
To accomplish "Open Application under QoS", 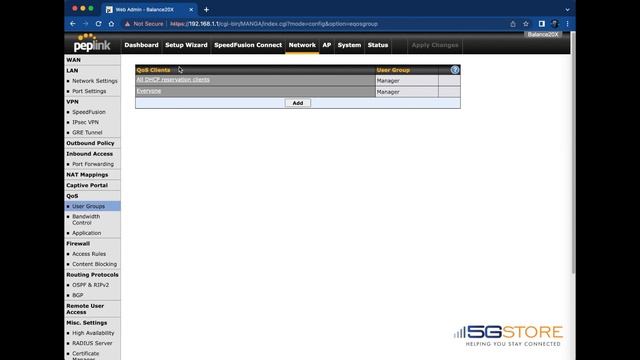I will [87, 233].
